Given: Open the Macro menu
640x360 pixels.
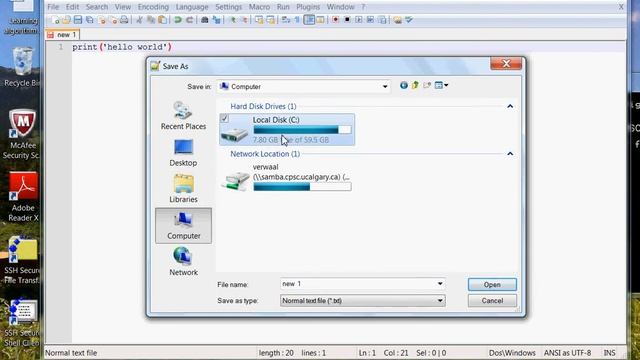Looking at the screenshot, I should tap(259, 7).
